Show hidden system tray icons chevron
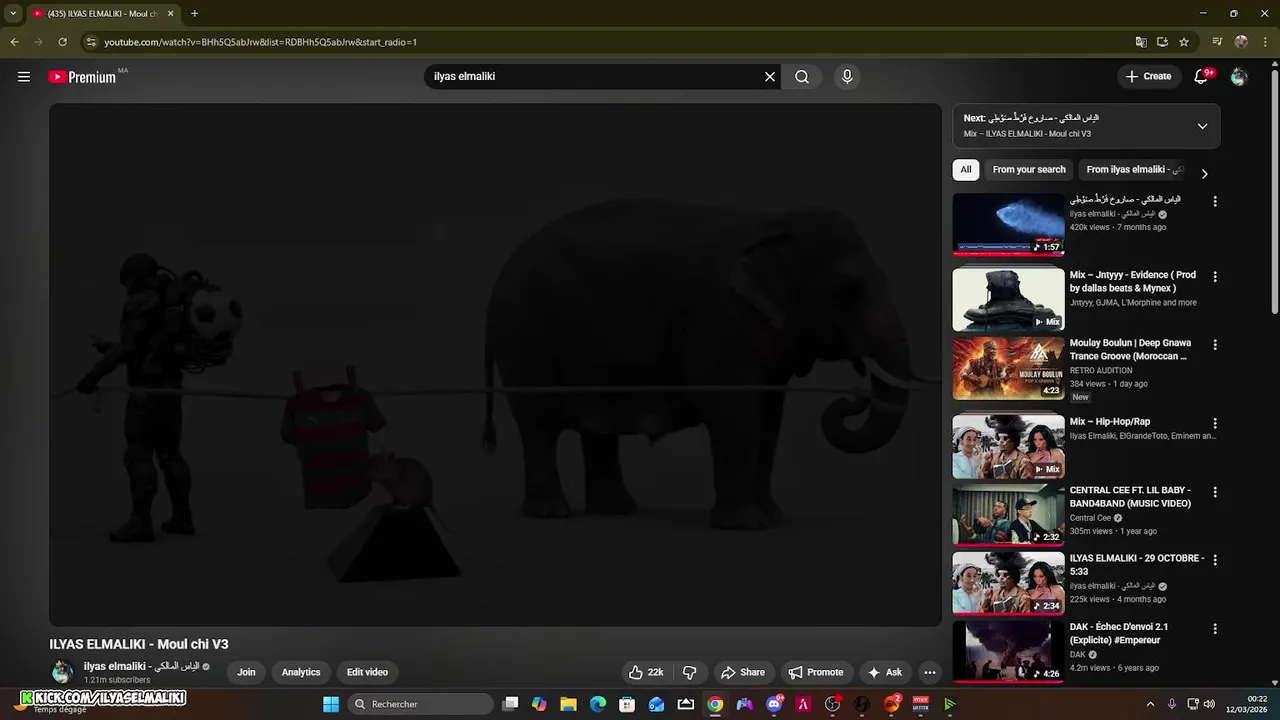The width and height of the screenshot is (1280, 720). [x=1150, y=704]
